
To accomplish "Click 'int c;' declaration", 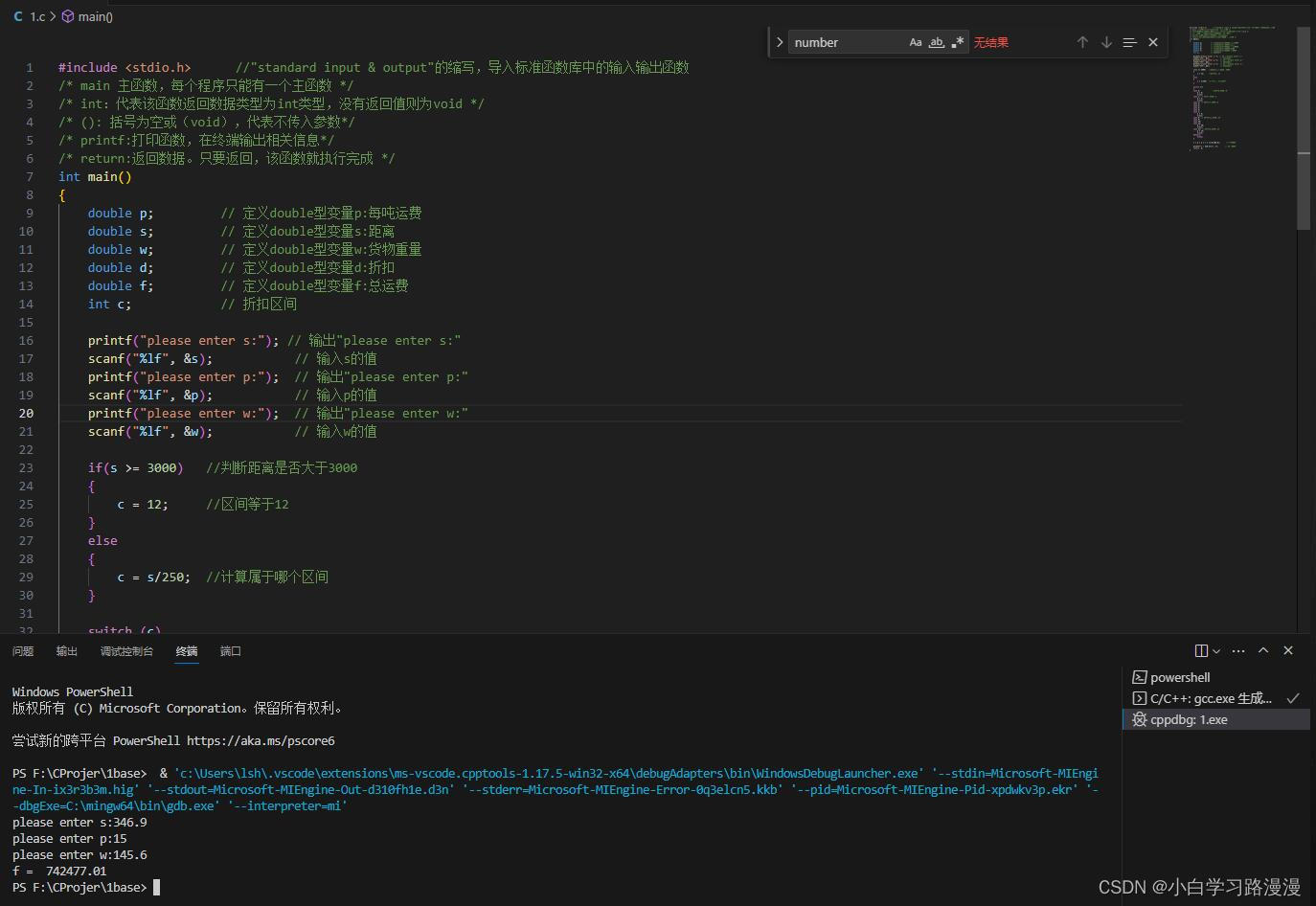I will [110, 305].
